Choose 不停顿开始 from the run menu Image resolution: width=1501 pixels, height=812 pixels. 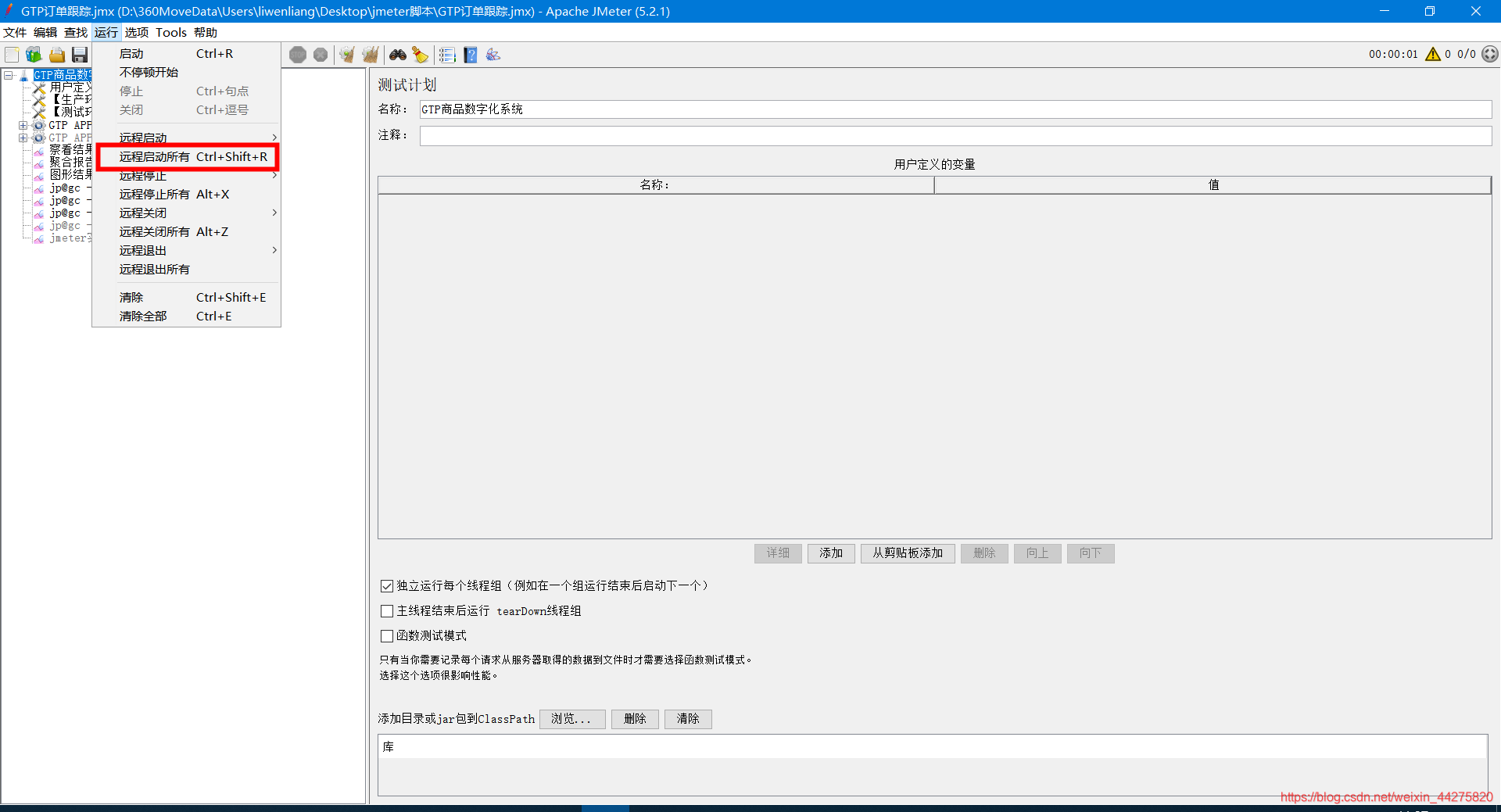click(186, 72)
